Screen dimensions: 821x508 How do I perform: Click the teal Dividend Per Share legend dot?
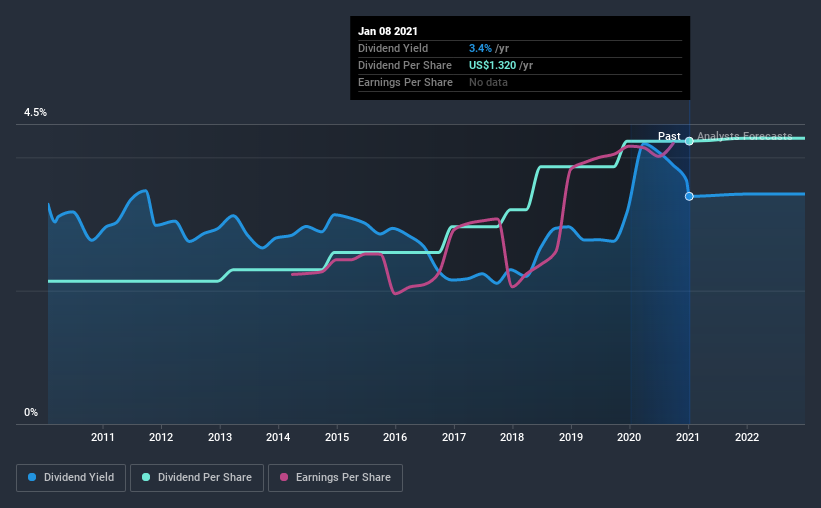[x=146, y=477]
